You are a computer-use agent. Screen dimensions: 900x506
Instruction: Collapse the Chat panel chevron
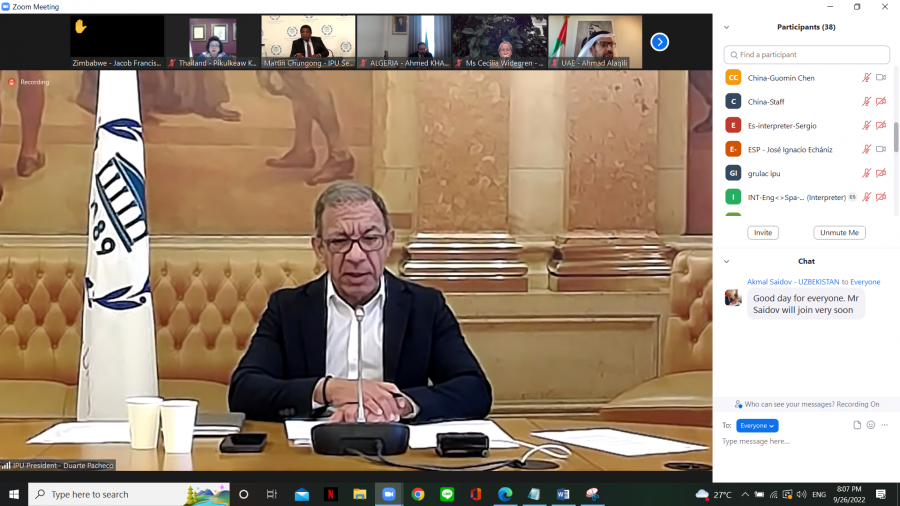pyautogui.click(x=727, y=261)
